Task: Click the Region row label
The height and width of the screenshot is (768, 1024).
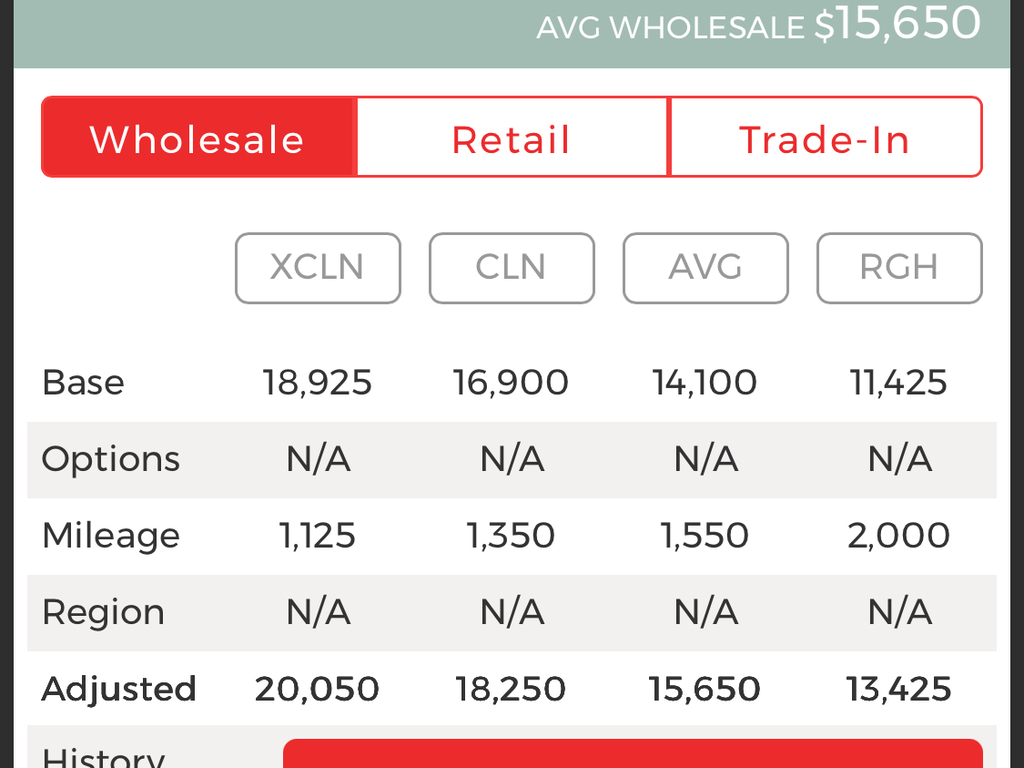Action: pos(103,613)
